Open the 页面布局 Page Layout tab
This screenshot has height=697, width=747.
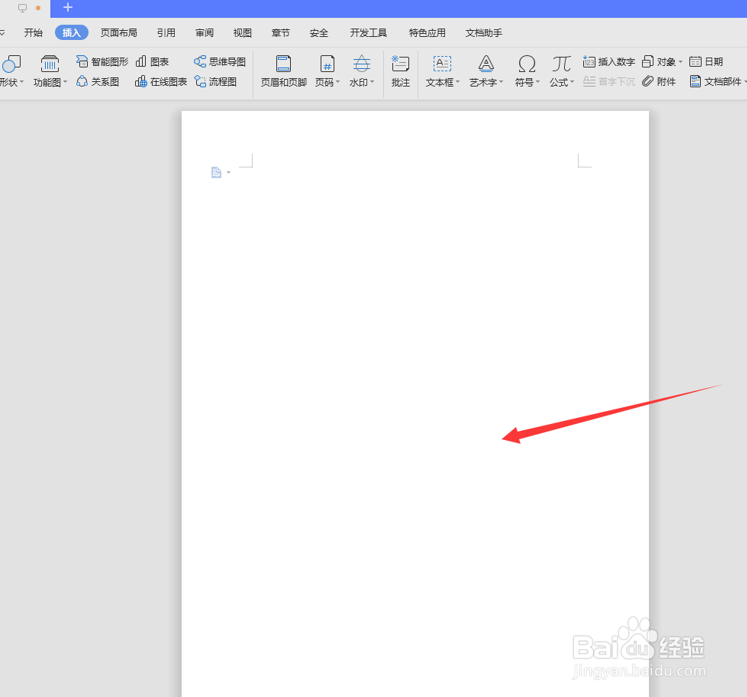point(119,32)
